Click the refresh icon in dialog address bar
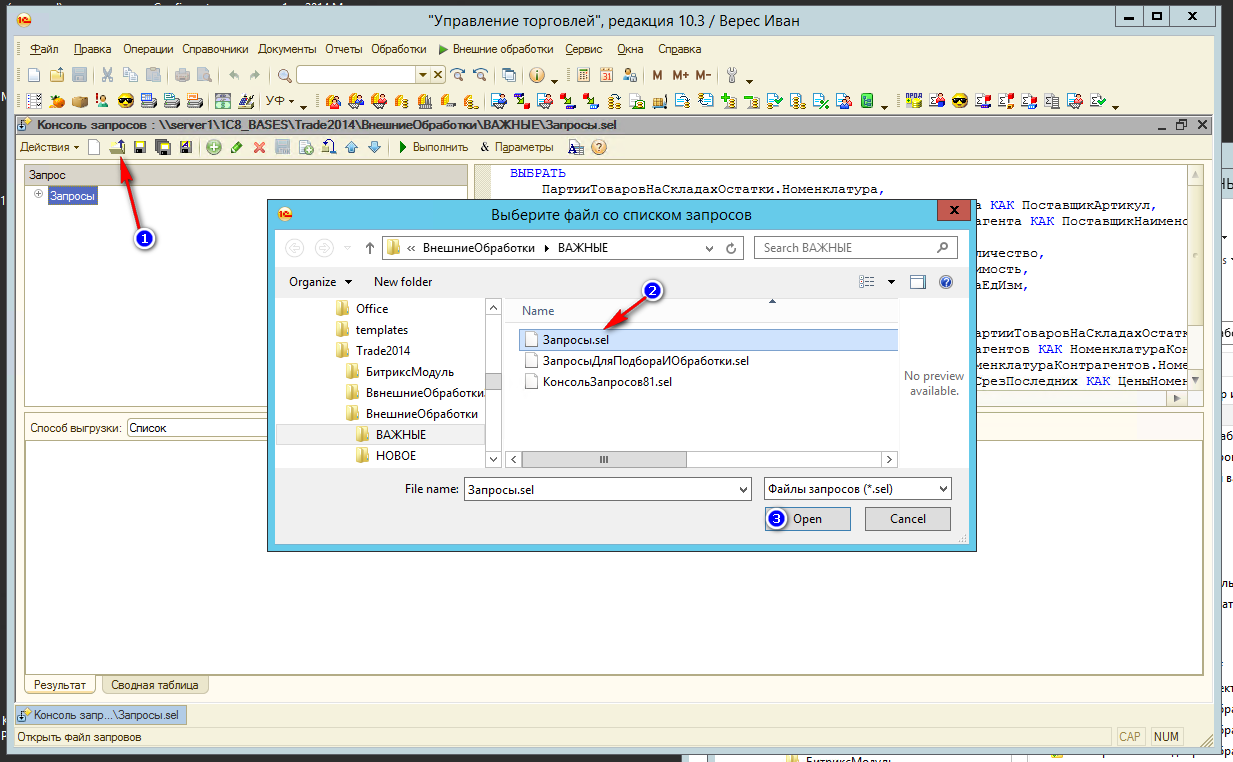This screenshot has width=1233, height=762. (732, 248)
